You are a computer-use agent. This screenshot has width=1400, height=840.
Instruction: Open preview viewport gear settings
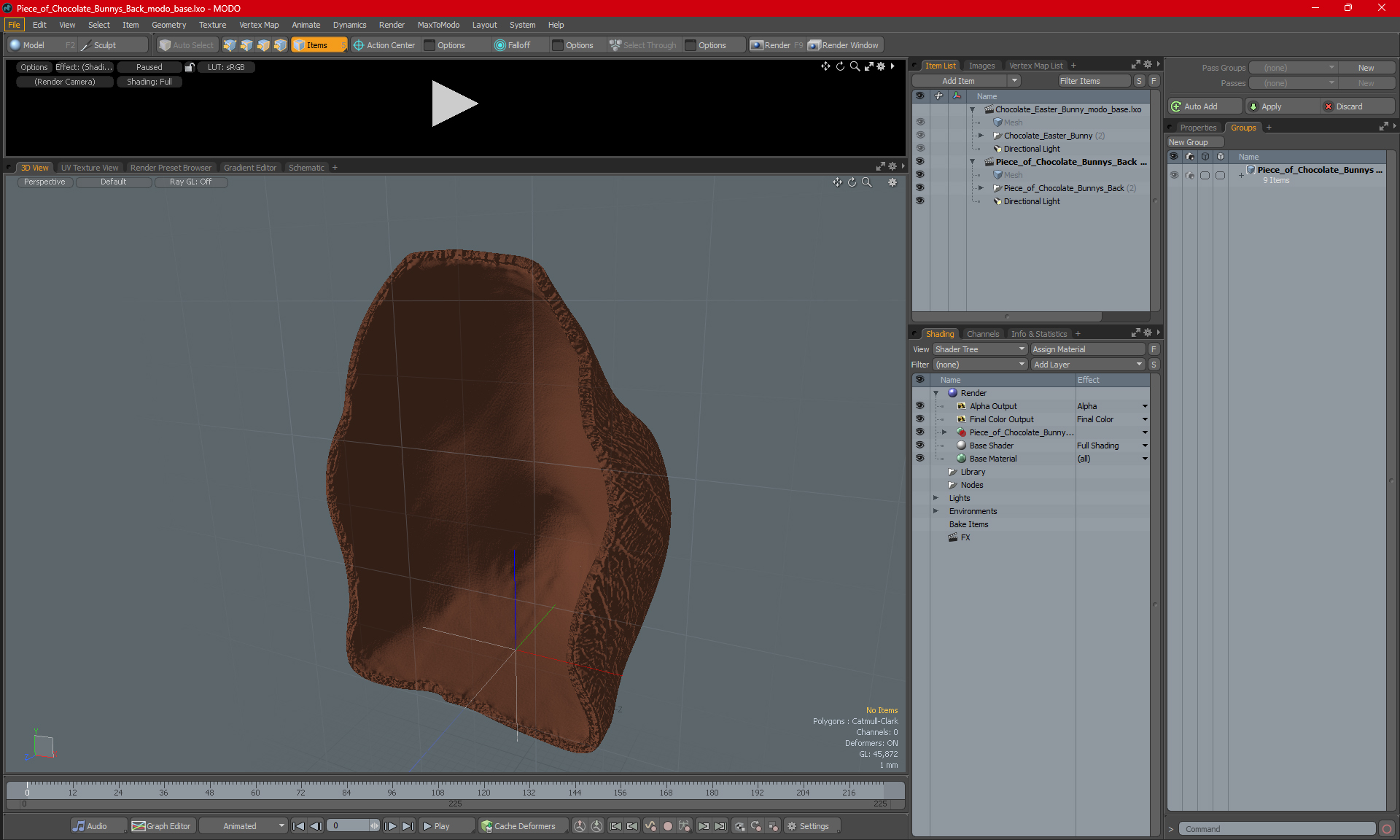[881, 66]
